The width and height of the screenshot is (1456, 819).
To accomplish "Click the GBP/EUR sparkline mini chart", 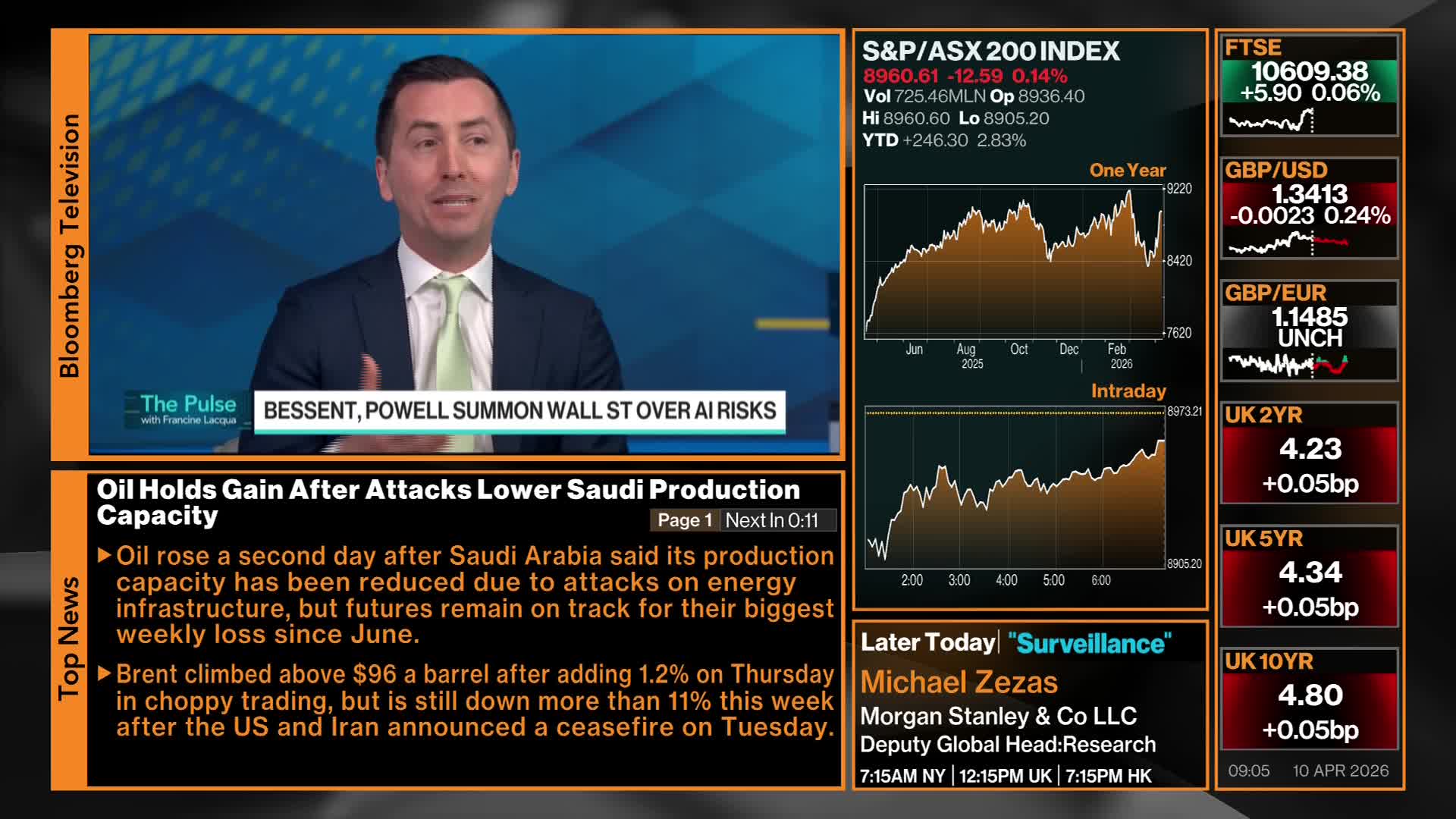I will tap(1287, 365).
